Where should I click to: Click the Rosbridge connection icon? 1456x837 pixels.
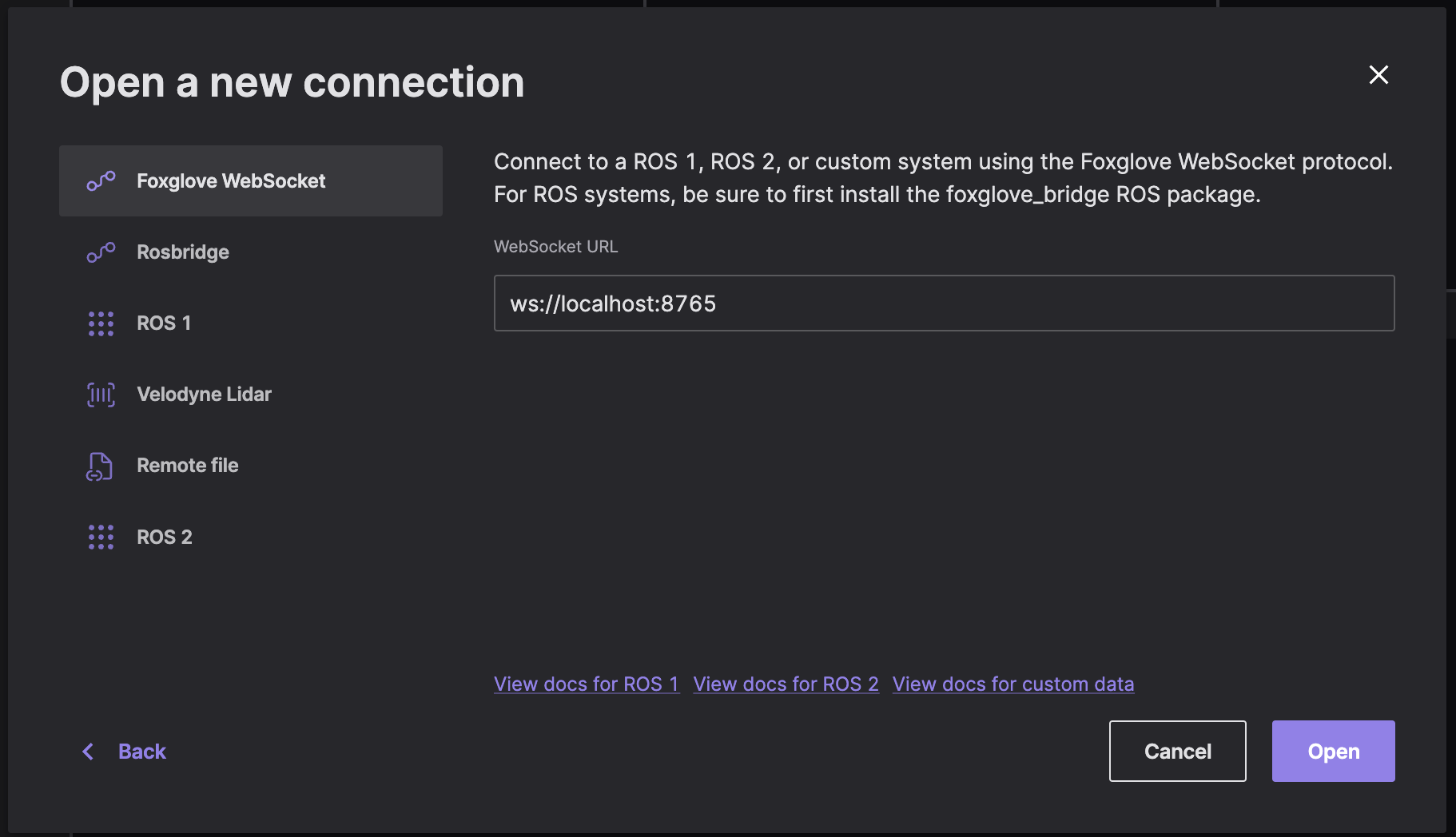point(101,252)
